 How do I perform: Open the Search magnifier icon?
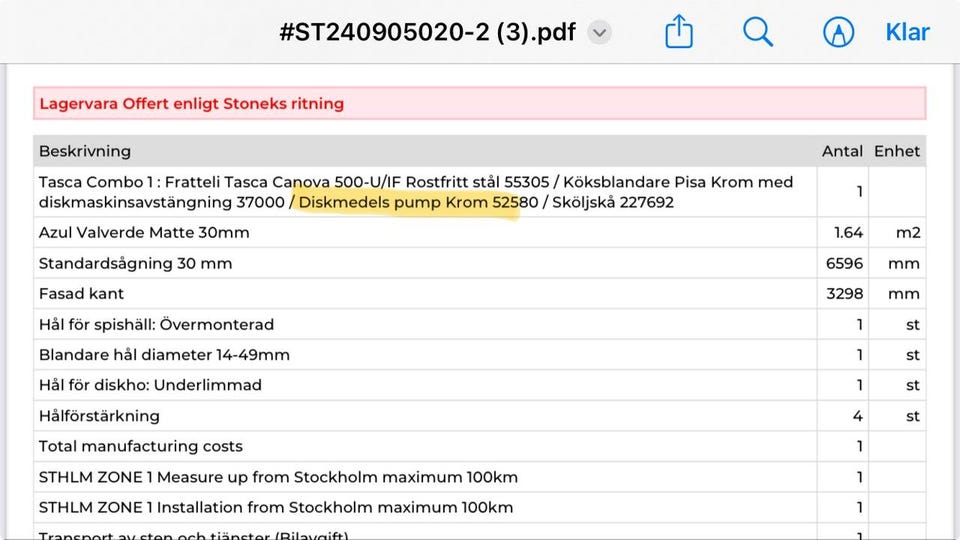(x=758, y=32)
